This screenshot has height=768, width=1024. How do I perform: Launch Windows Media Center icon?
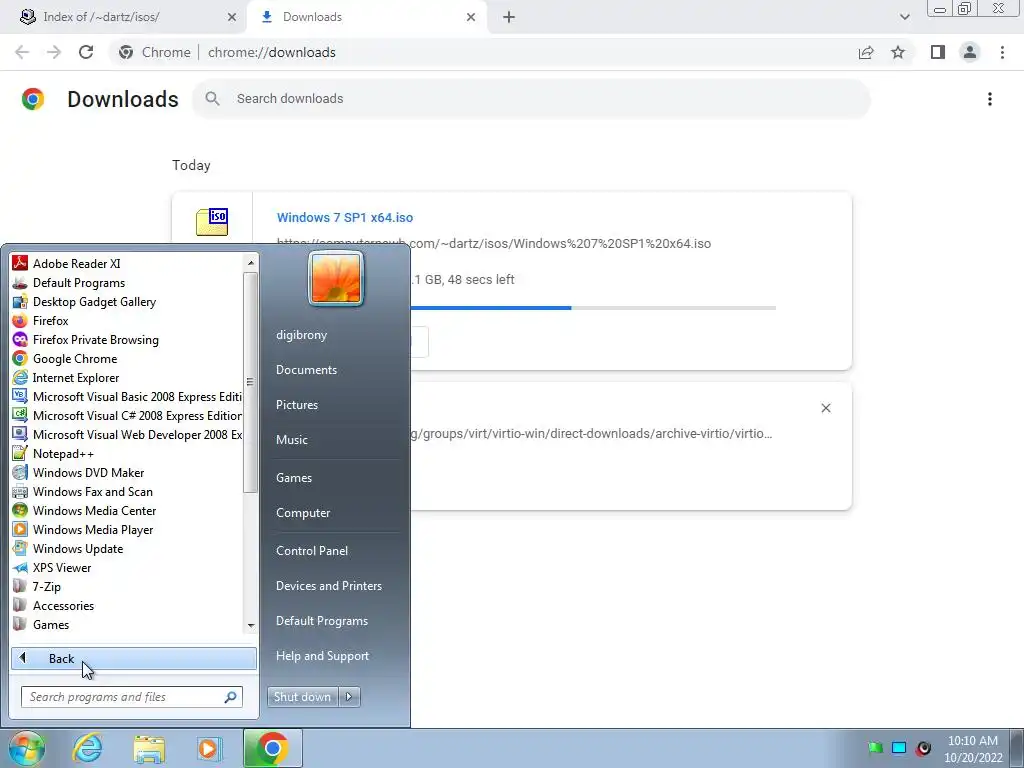[x=20, y=510]
